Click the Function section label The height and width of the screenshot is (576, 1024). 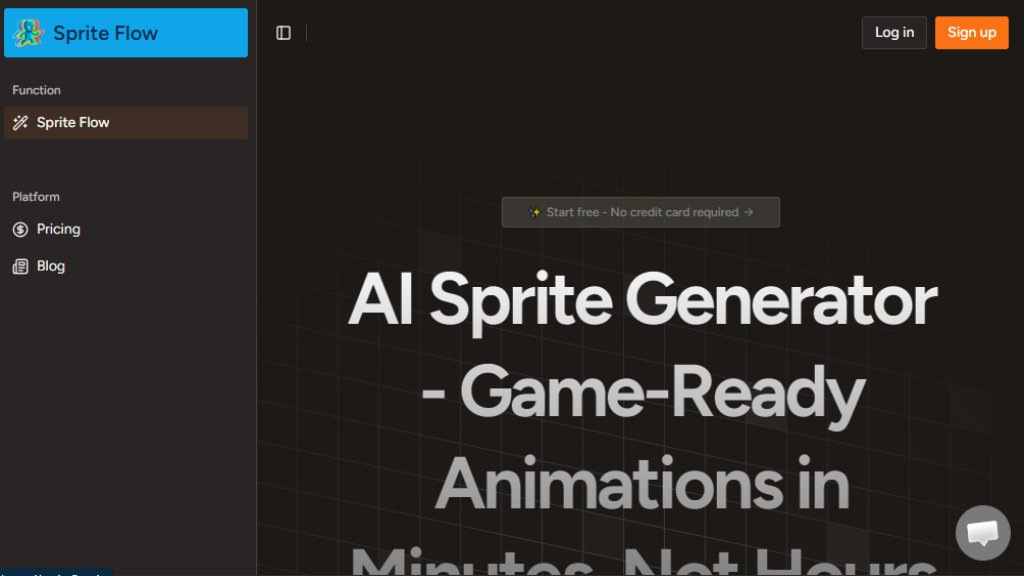[37, 90]
